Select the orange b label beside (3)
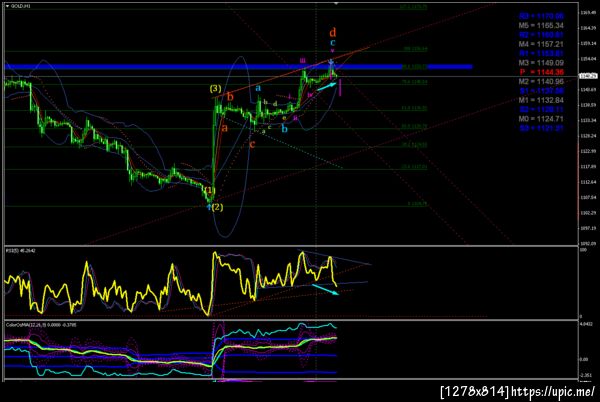 coord(230,97)
